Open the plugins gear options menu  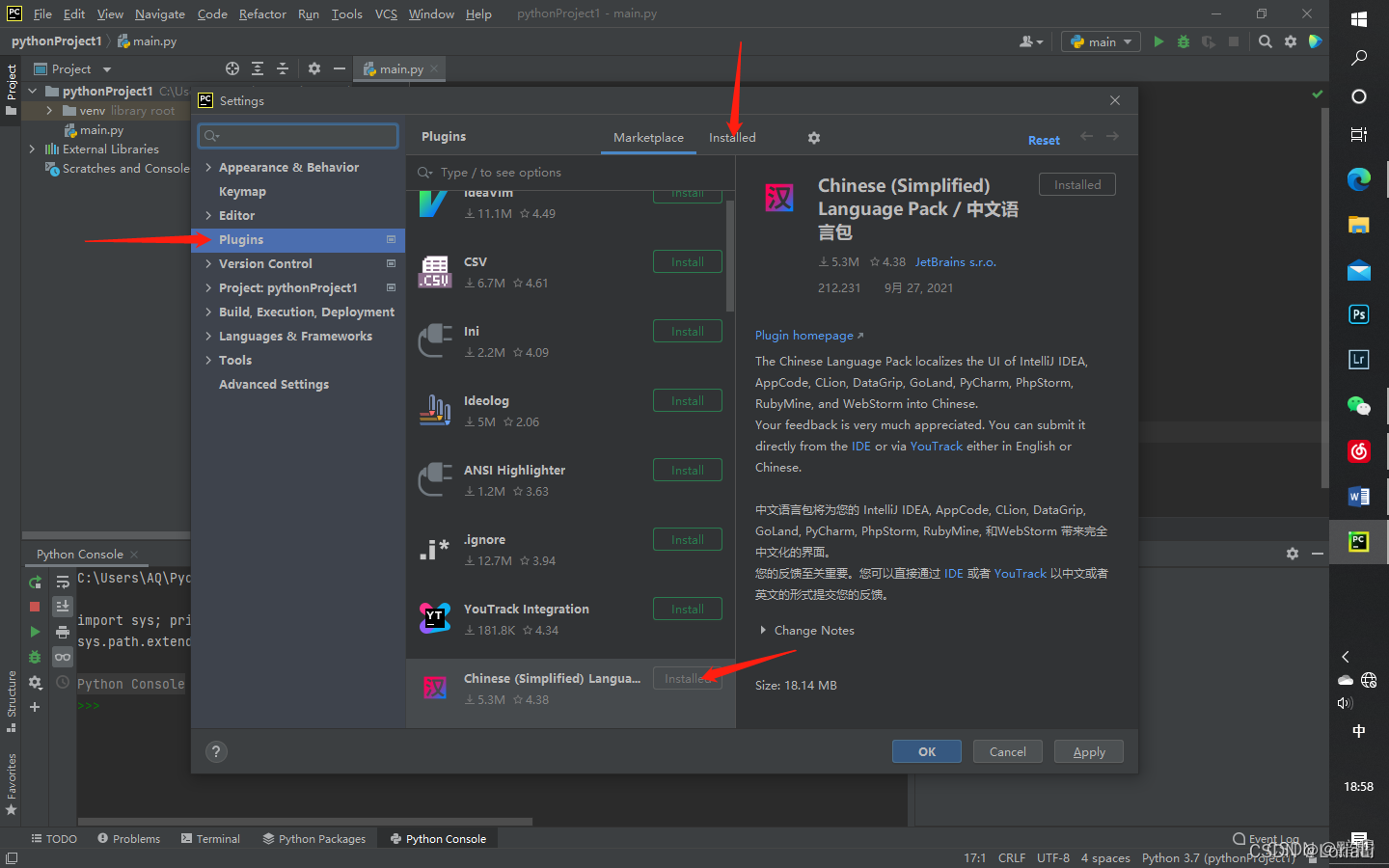coord(814,138)
